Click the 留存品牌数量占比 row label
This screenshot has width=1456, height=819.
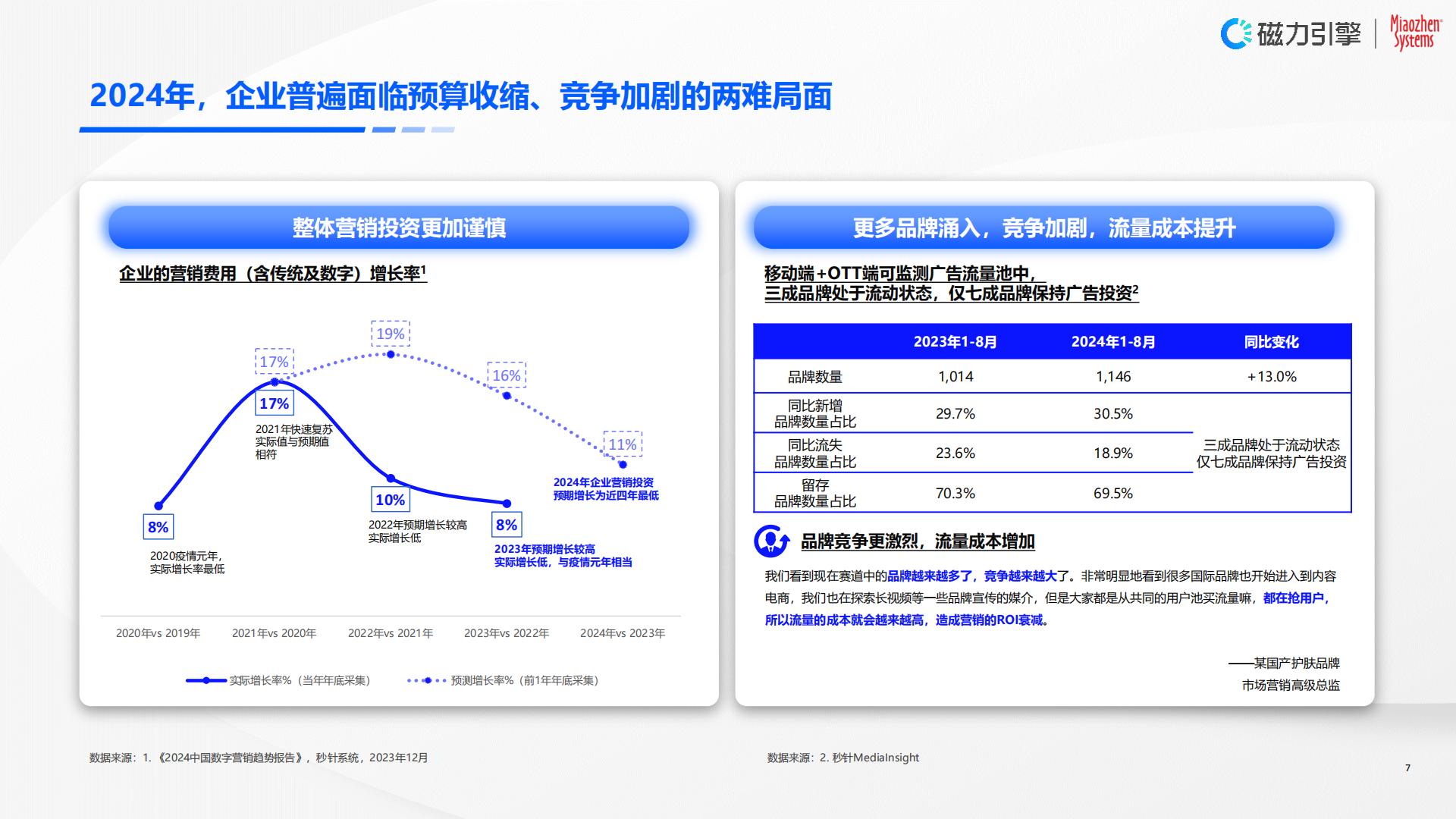pos(815,493)
